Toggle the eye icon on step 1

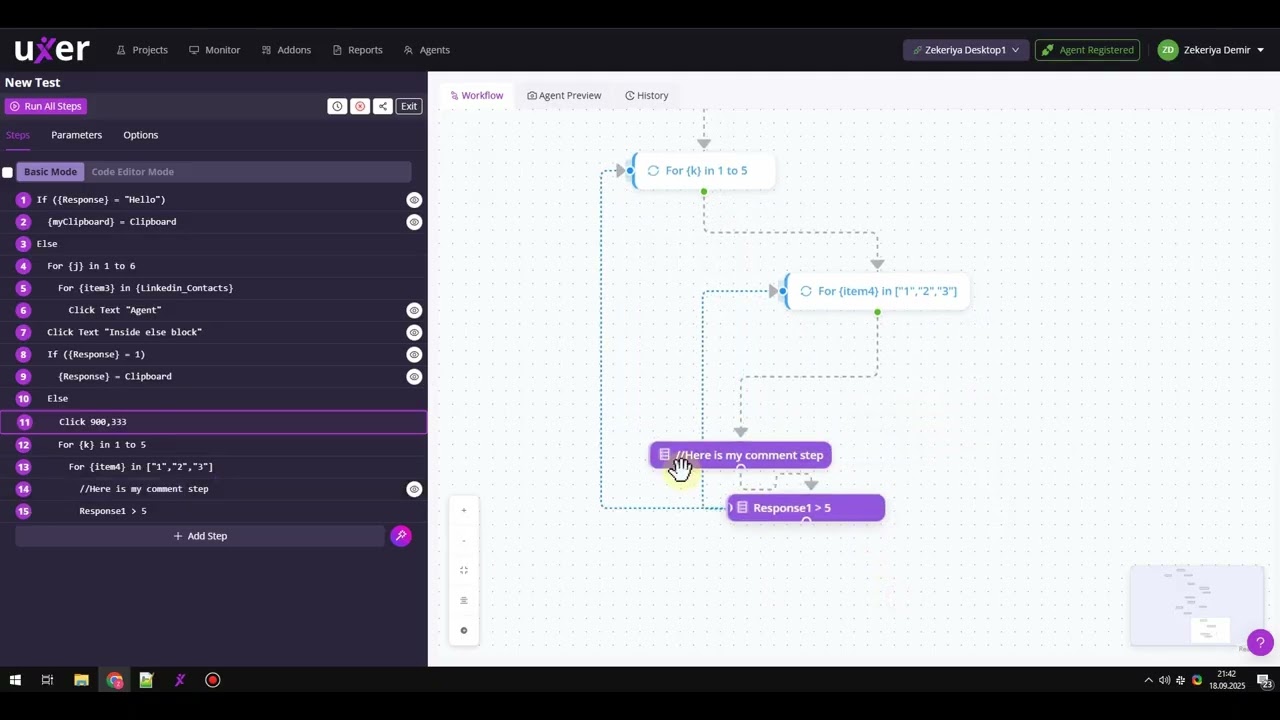(414, 200)
